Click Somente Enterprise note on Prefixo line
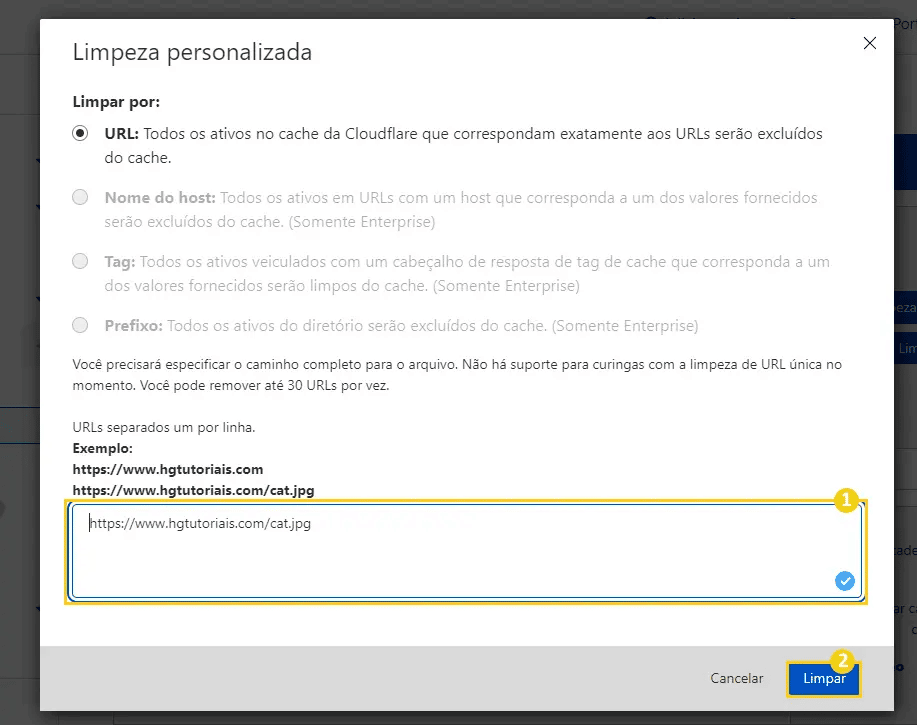The width and height of the screenshot is (917, 725). coord(625,326)
